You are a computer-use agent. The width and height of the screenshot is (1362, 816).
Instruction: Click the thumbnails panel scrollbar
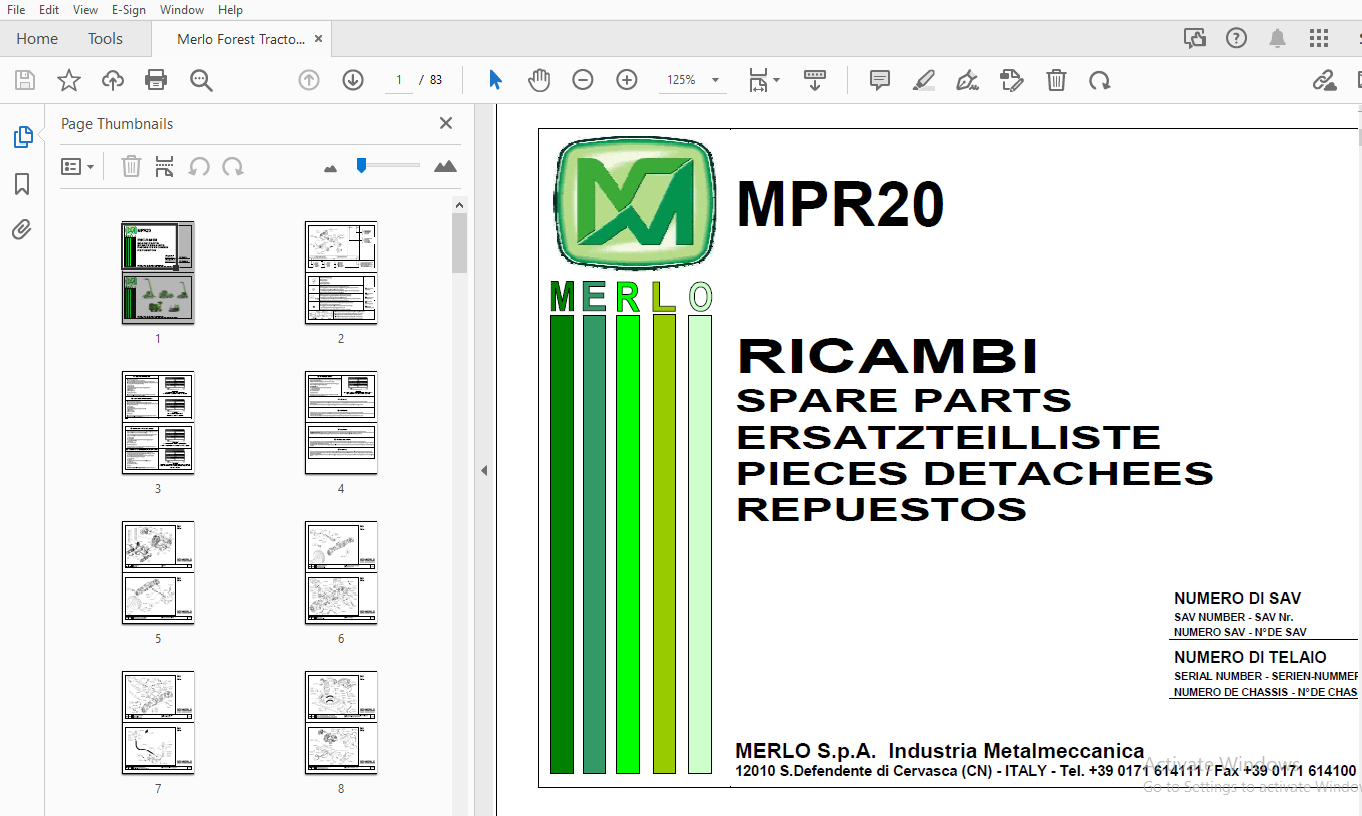[x=460, y=243]
